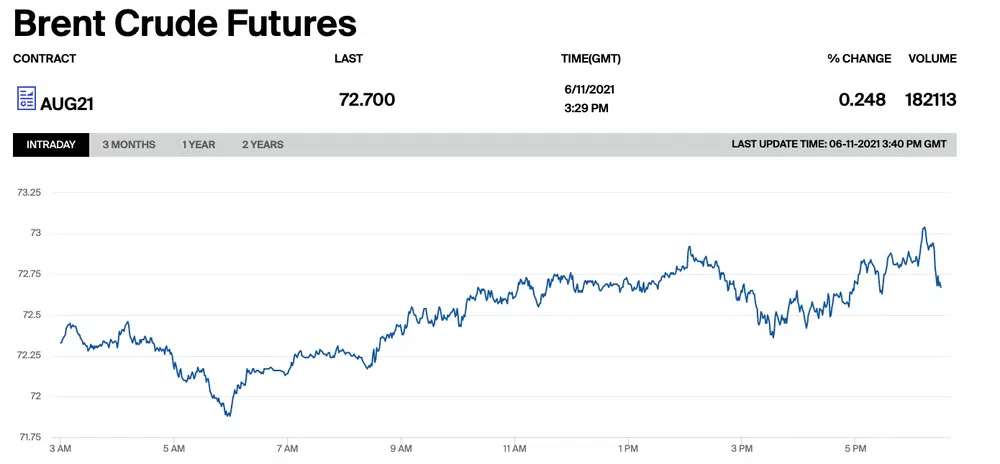This screenshot has height=464, width=1000.
Task: Open the 1 YEAR chart tab
Action: (x=198, y=145)
